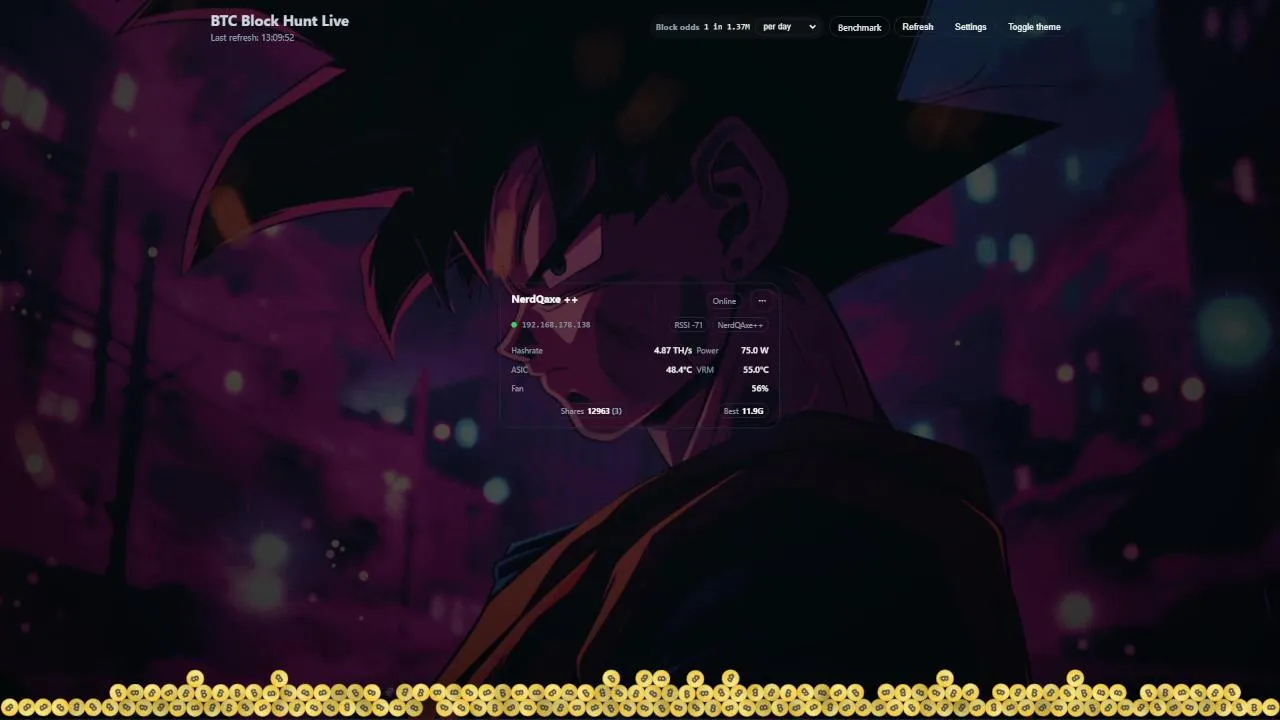Click the IP address 192.168.178.138
The width and height of the screenshot is (1280, 720).
556,325
